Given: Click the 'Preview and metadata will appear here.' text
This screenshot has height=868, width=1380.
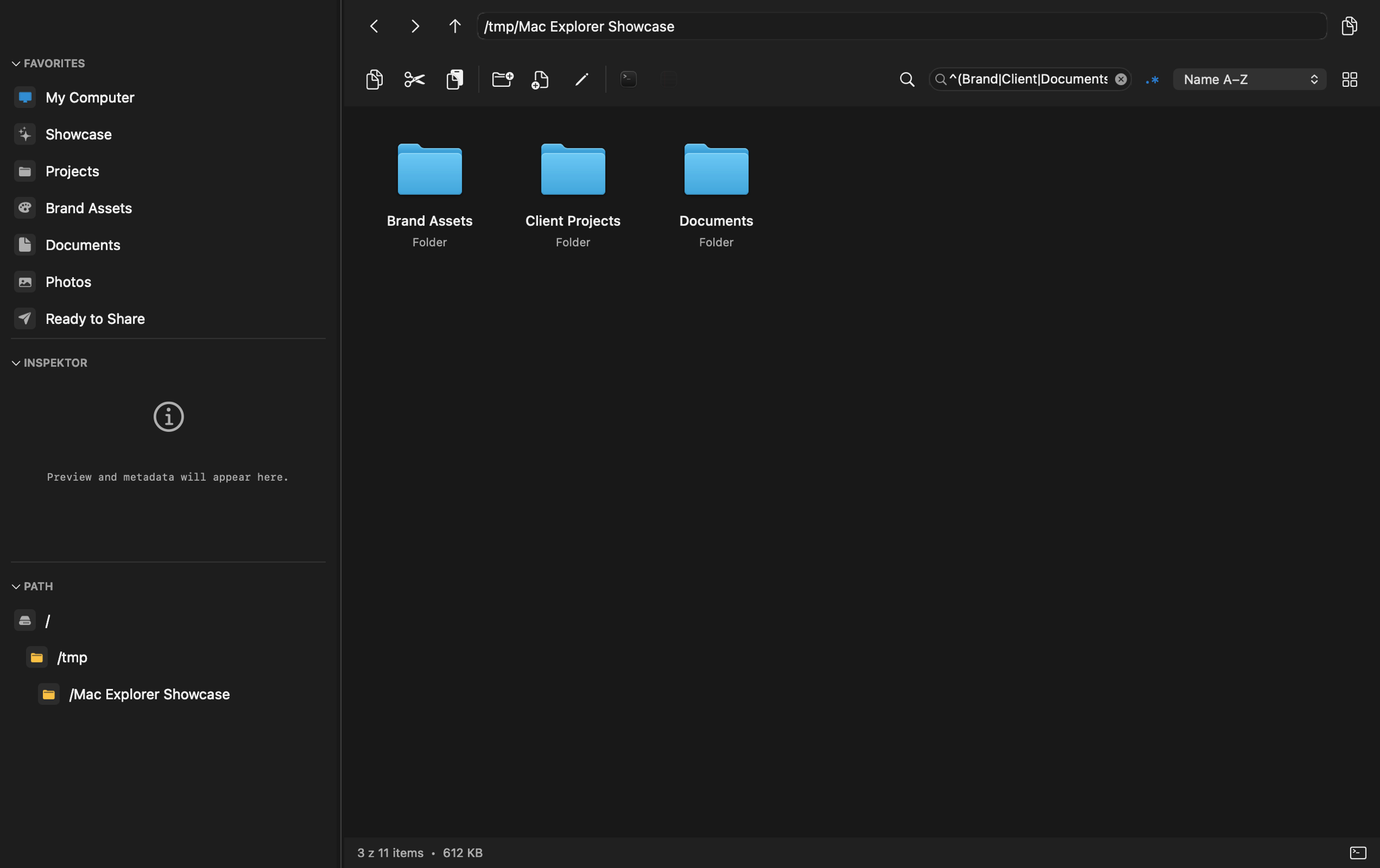Looking at the screenshot, I should coord(167,477).
